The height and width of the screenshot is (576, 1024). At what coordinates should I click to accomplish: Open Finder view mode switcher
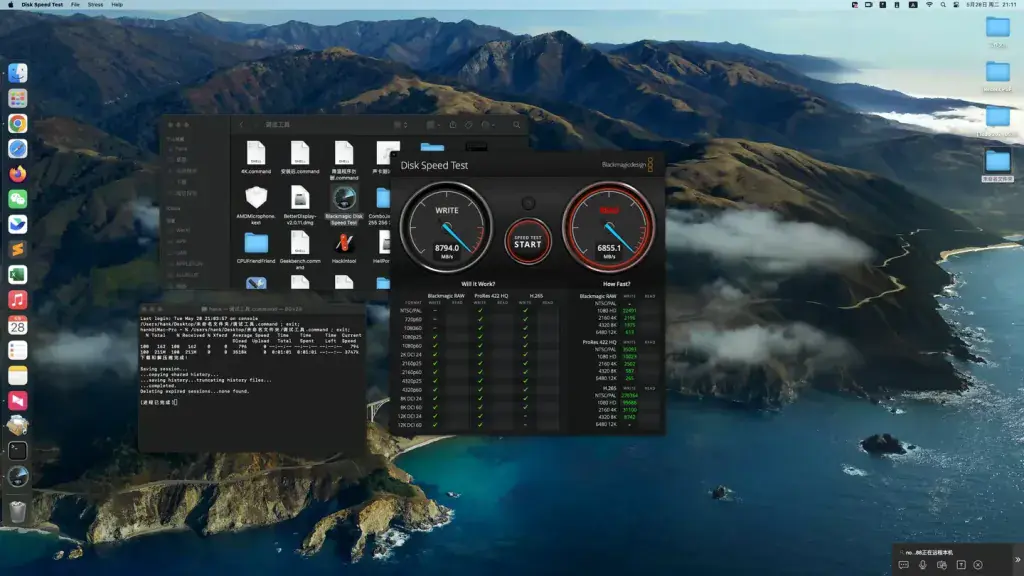coord(400,125)
